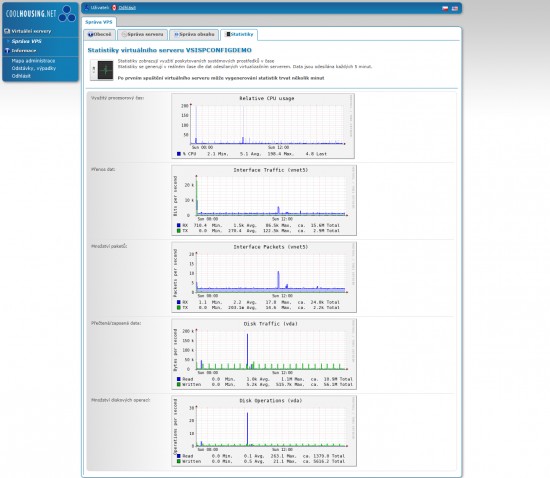The image size is (550, 478).
Task: Click the statistics monitor thumbnail icon
Action: 102,70
